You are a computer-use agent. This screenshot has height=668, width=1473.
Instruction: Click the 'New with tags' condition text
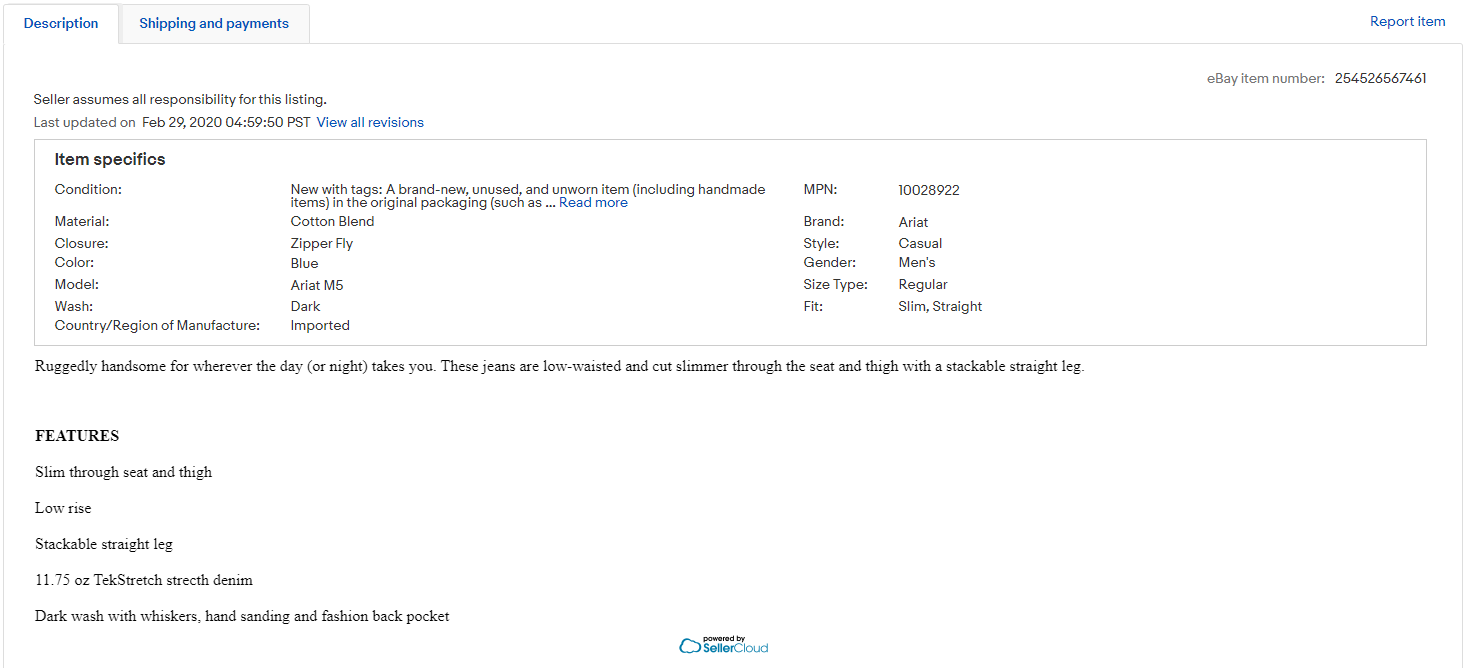point(528,195)
